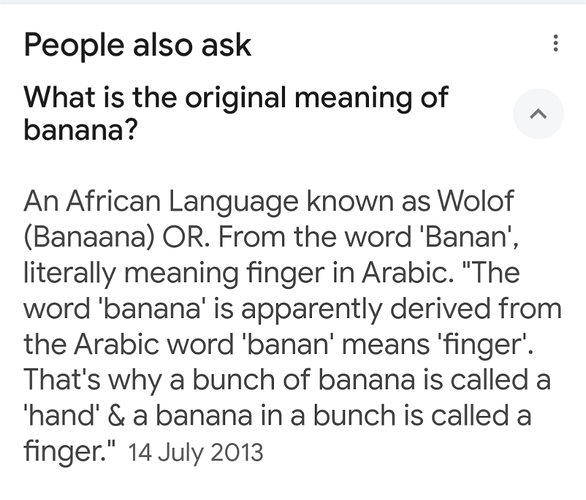This screenshot has width=586, height=500.
Task: Click the quoted word 'hand' in the answer
Action: point(63,416)
